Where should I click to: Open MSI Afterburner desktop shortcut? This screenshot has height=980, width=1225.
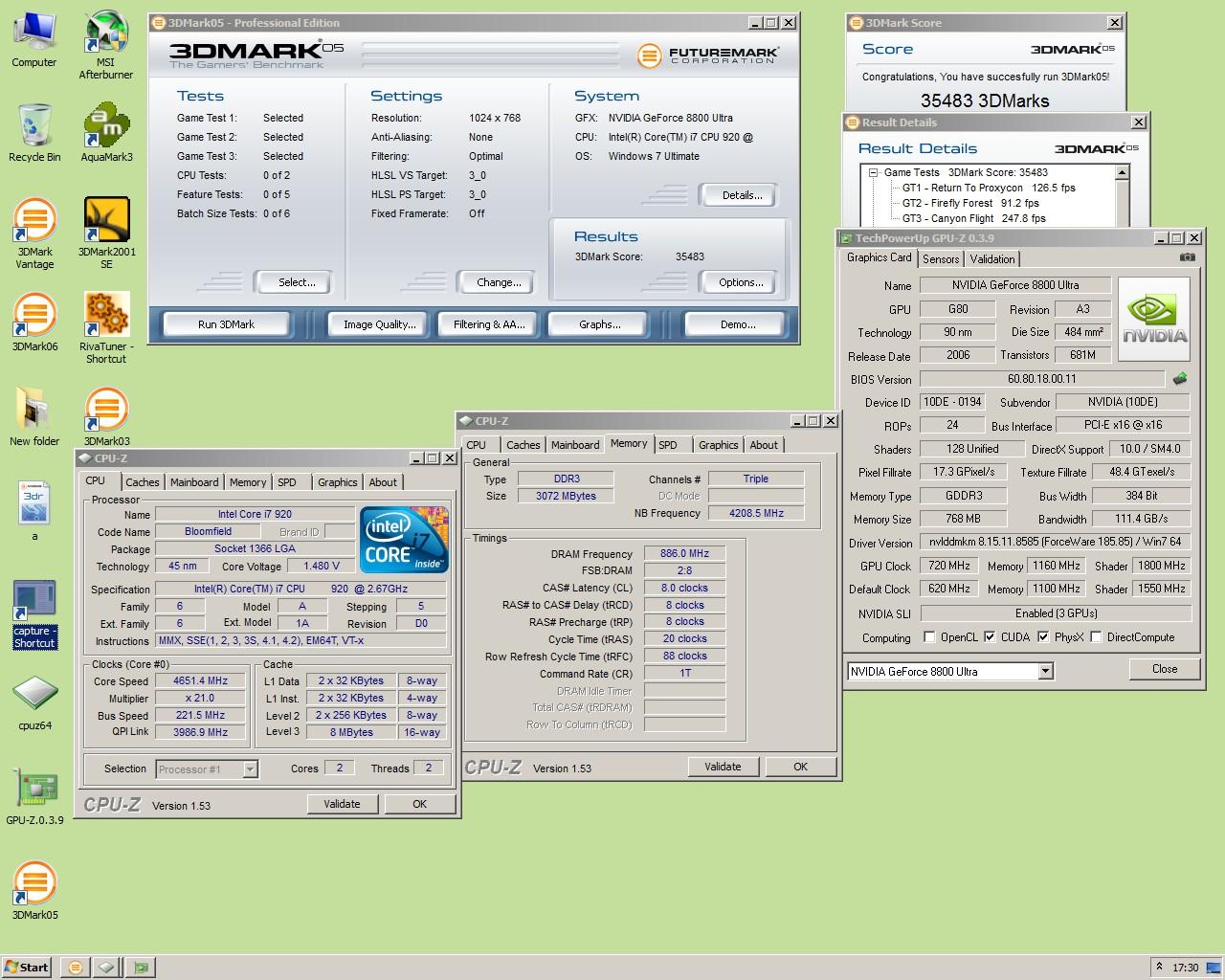pos(105,45)
